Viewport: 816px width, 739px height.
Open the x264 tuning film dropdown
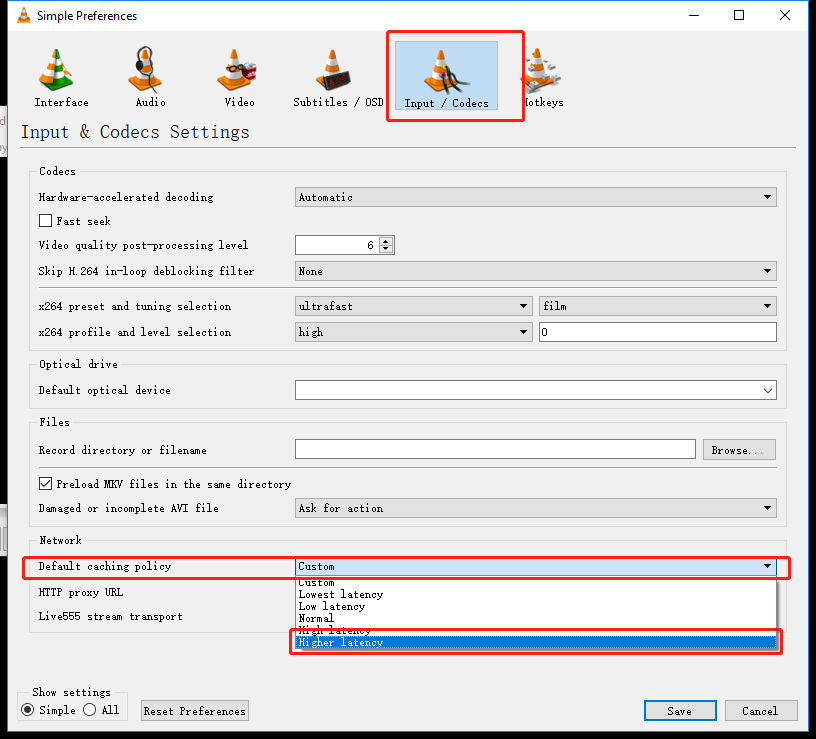click(x=658, y=306)
